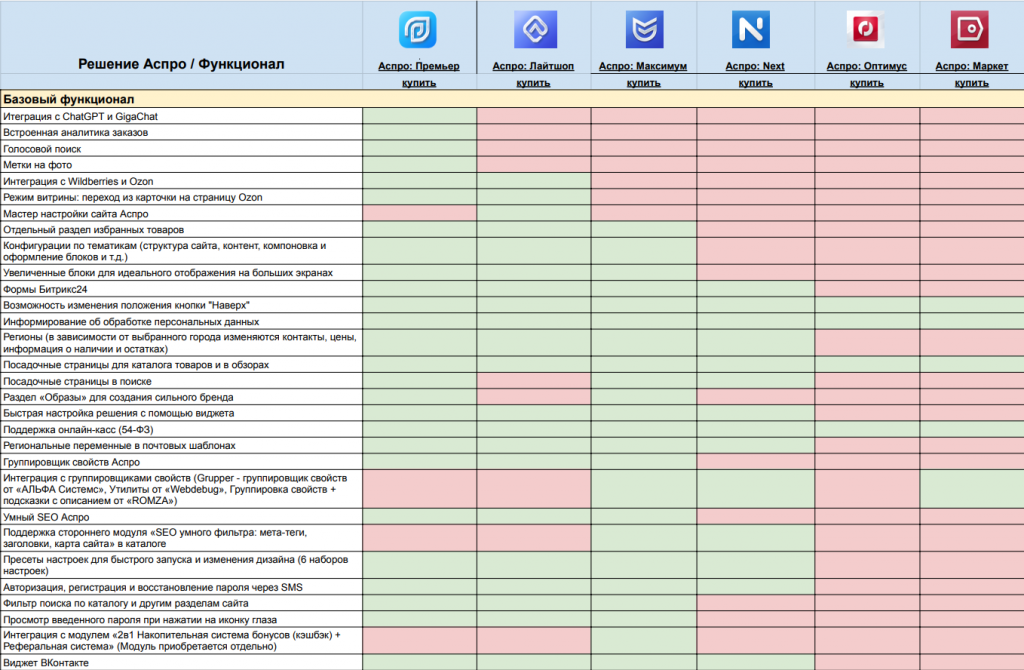This screenshot has width=1024, height=670.
Task: Click the Аспро: Оптимус logo icon
Action: tap(865, 29)
